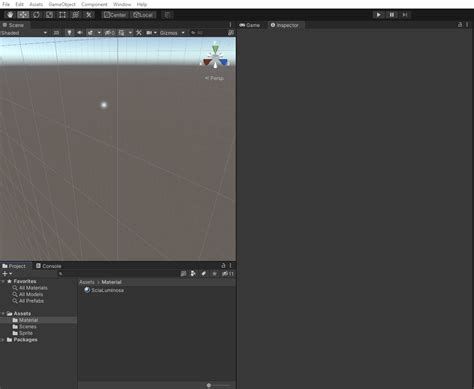Viewport: 474px width, 389px height.
Task: Open component editor tools panel in Scene toolbar
Action: coord(139,33)
